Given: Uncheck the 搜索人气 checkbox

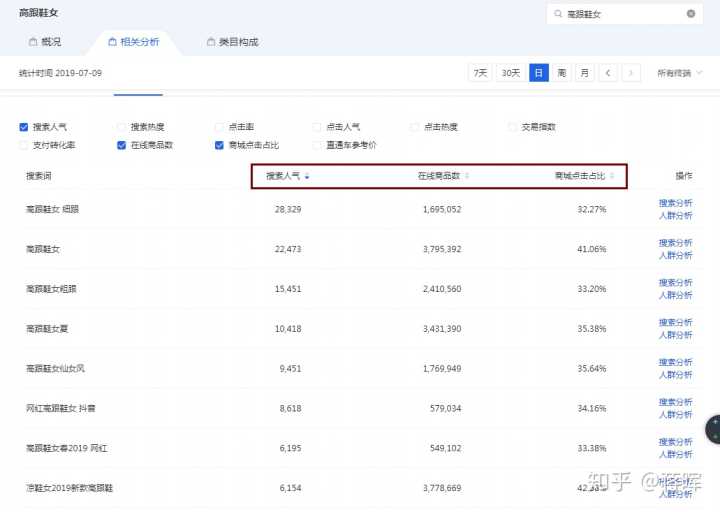Looking at the screenshot, I should click(24, 127).
